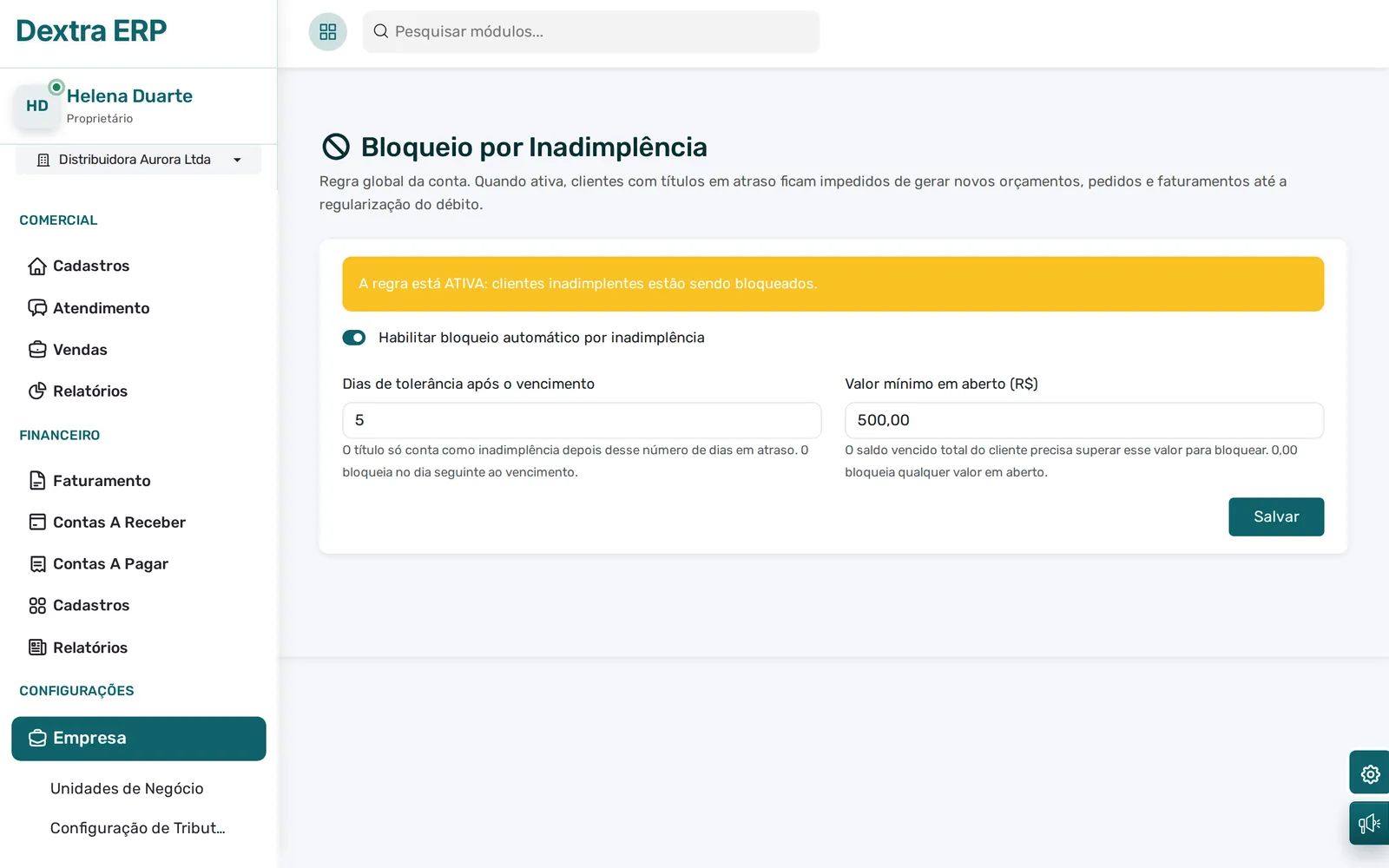
Task: Click the Vendas briefcase icon
Action: [x=37, y=350]
